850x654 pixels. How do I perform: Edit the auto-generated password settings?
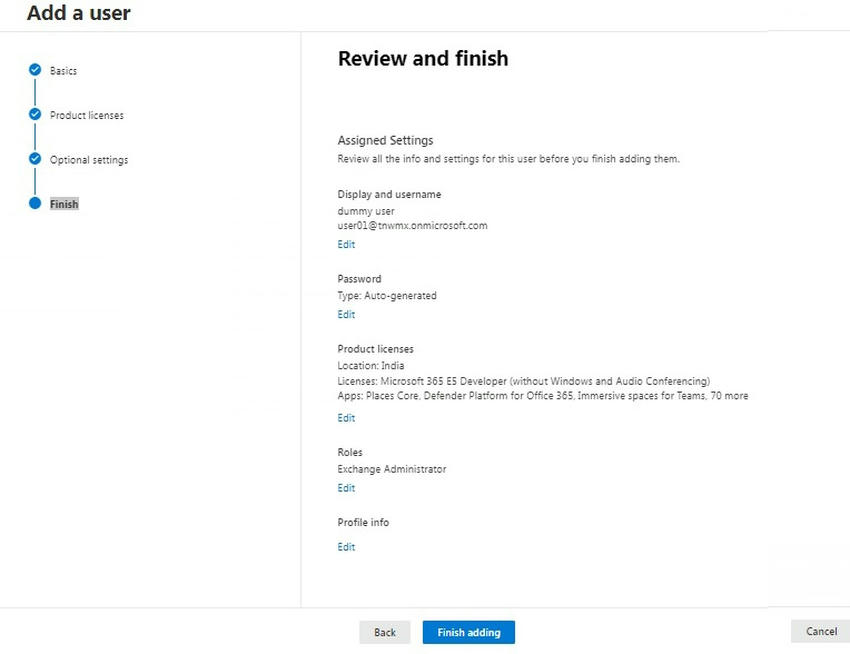[346, 314]
